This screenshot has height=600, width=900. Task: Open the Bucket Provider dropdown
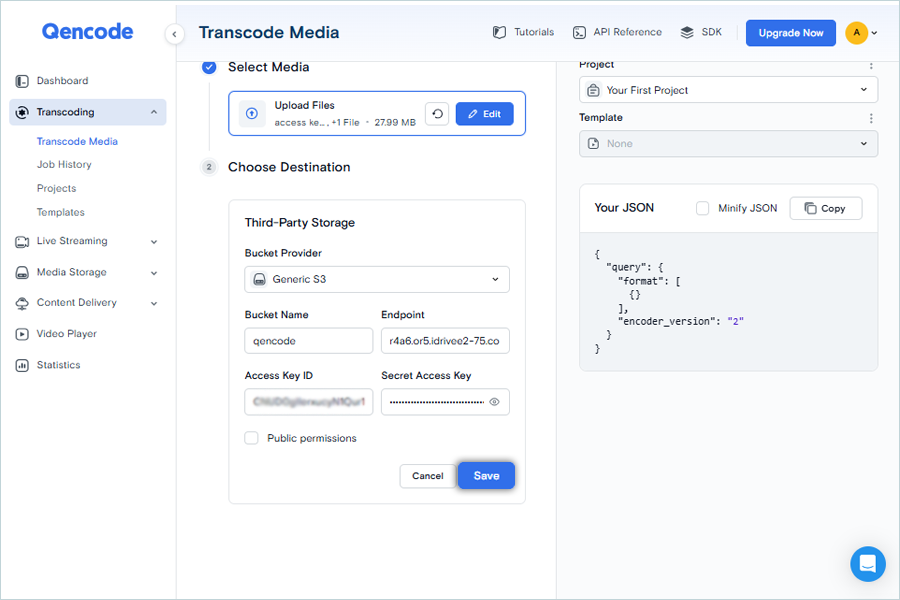[377, 279]
